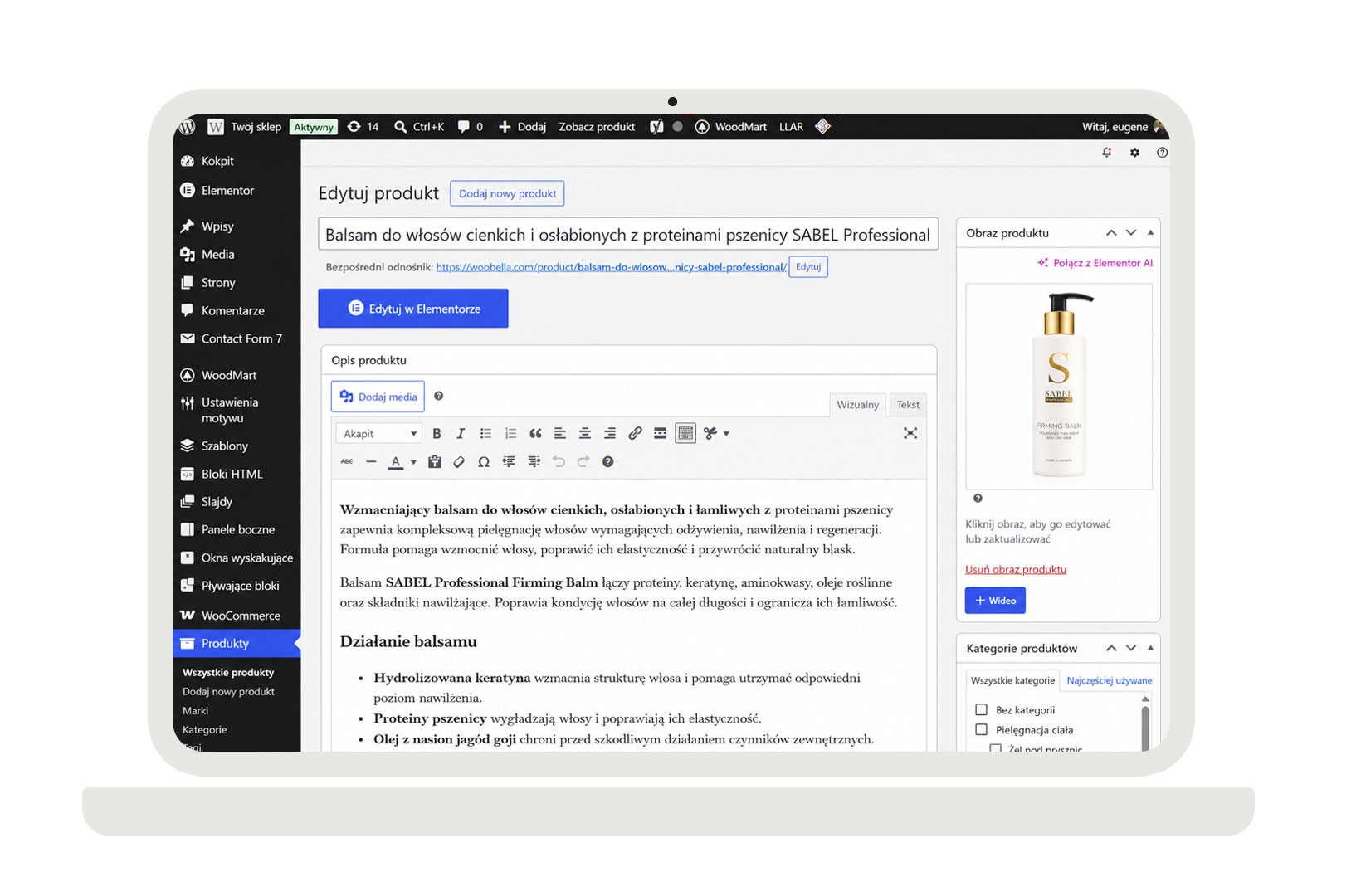Redo the last edit

(x=583, y=461)
